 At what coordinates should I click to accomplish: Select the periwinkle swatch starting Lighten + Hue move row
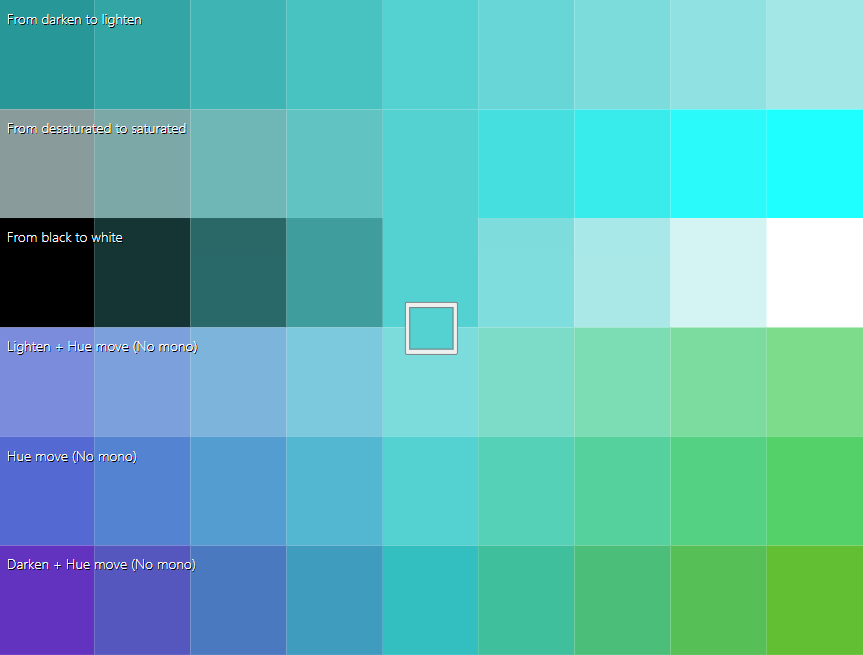(x=47, y=392)
